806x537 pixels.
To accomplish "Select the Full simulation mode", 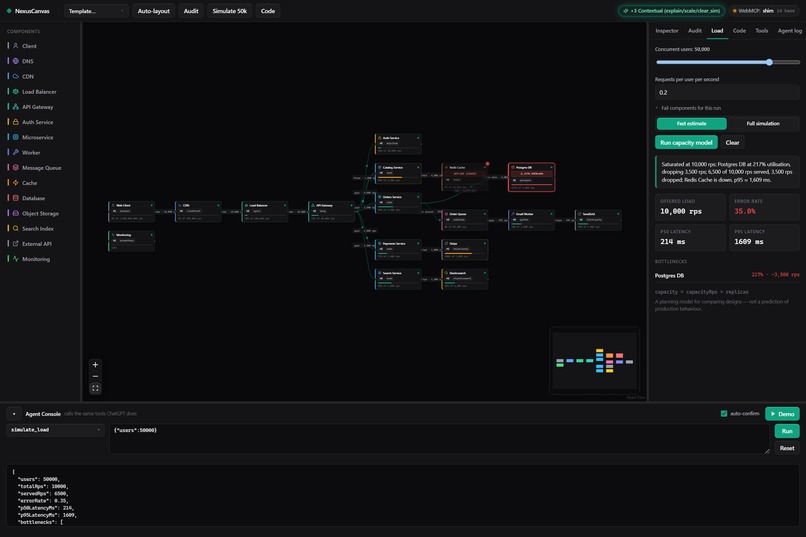I will pyautogui.click(x=763, y=123).
